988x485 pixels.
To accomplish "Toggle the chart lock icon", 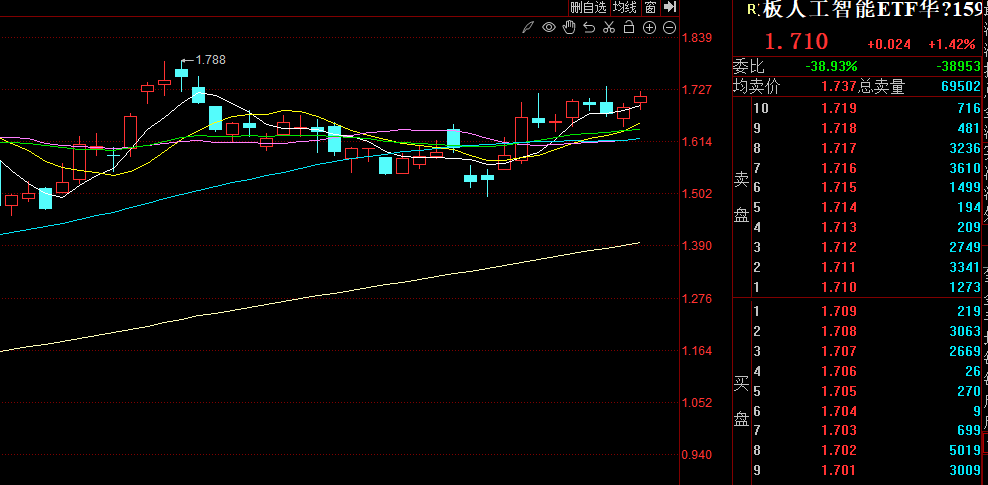I will point(629,27).
